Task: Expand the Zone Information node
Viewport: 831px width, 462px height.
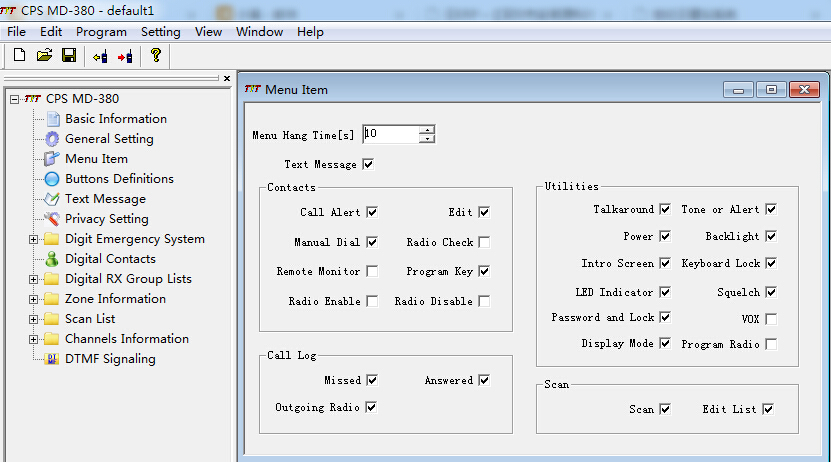Action: click(x=33, y=299)
